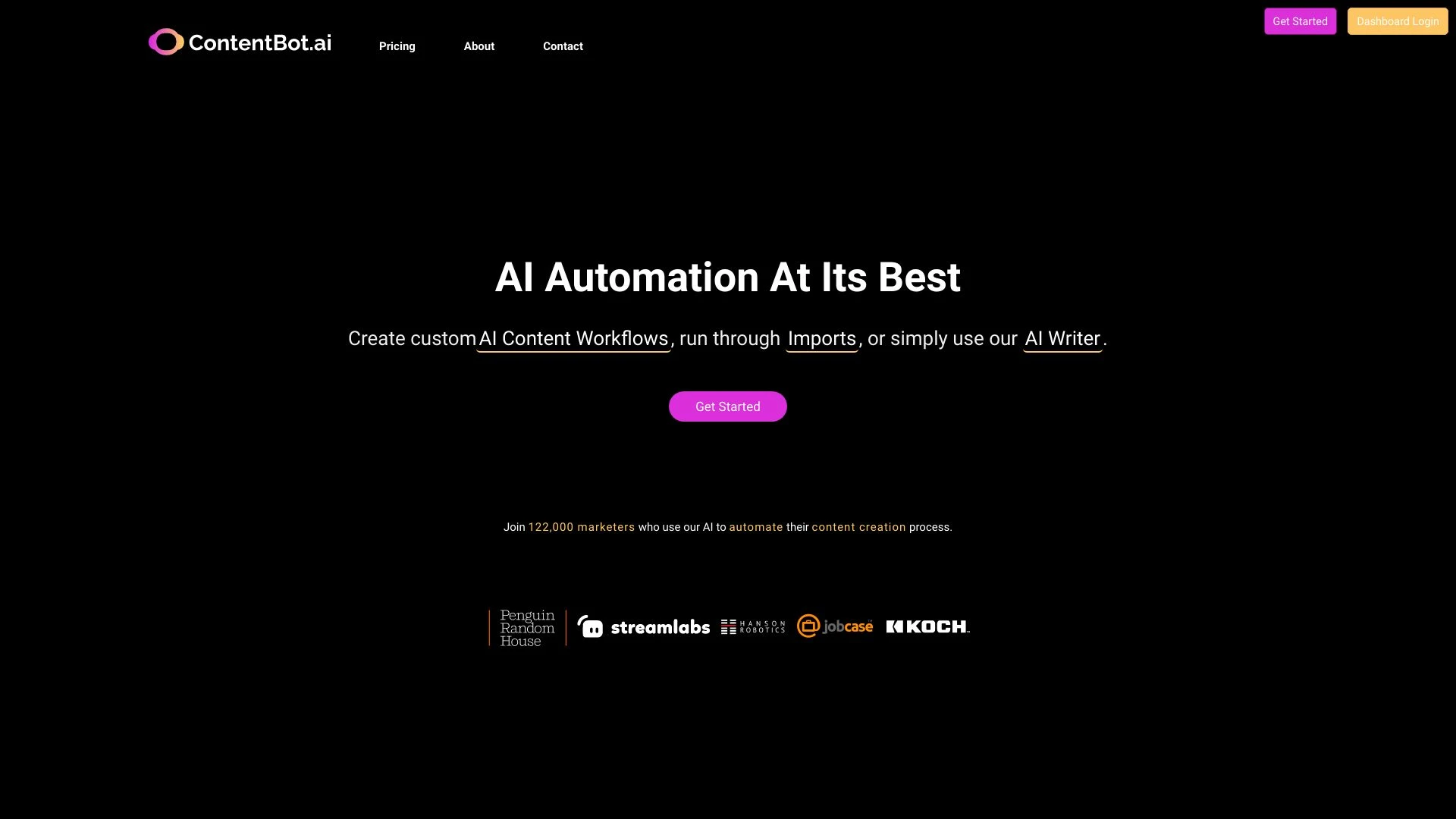Click the Contact navigation link

(563, 45)
